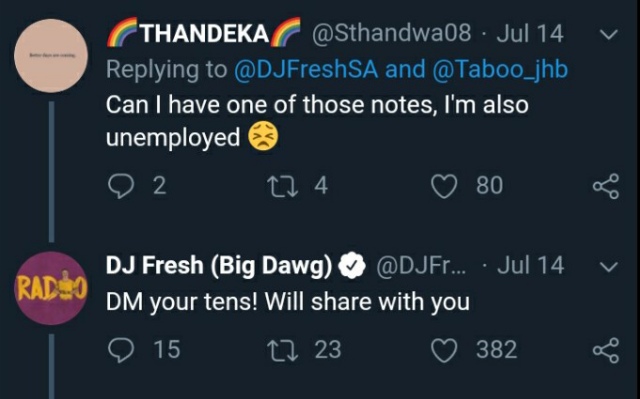Share DJ Fresh's DM tweet

click(606, 350)
